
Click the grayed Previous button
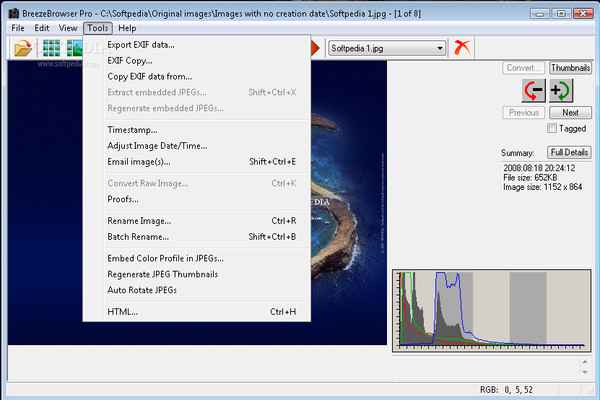point(523,113)
